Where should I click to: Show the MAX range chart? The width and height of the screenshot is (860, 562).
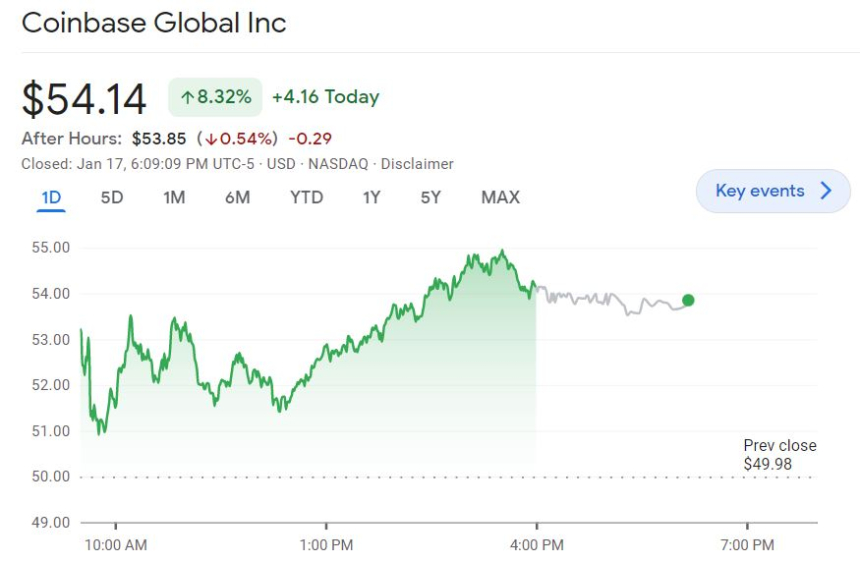500,197
